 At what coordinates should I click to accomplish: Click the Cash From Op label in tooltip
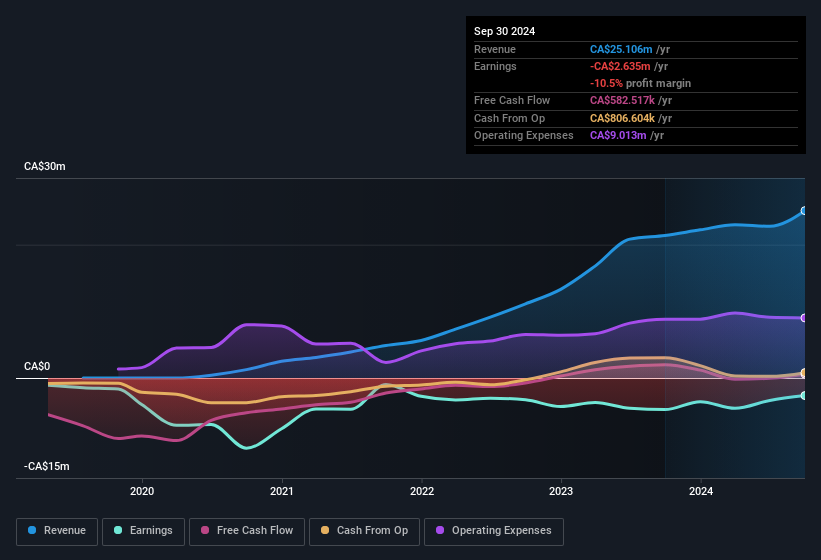[509, 118]
